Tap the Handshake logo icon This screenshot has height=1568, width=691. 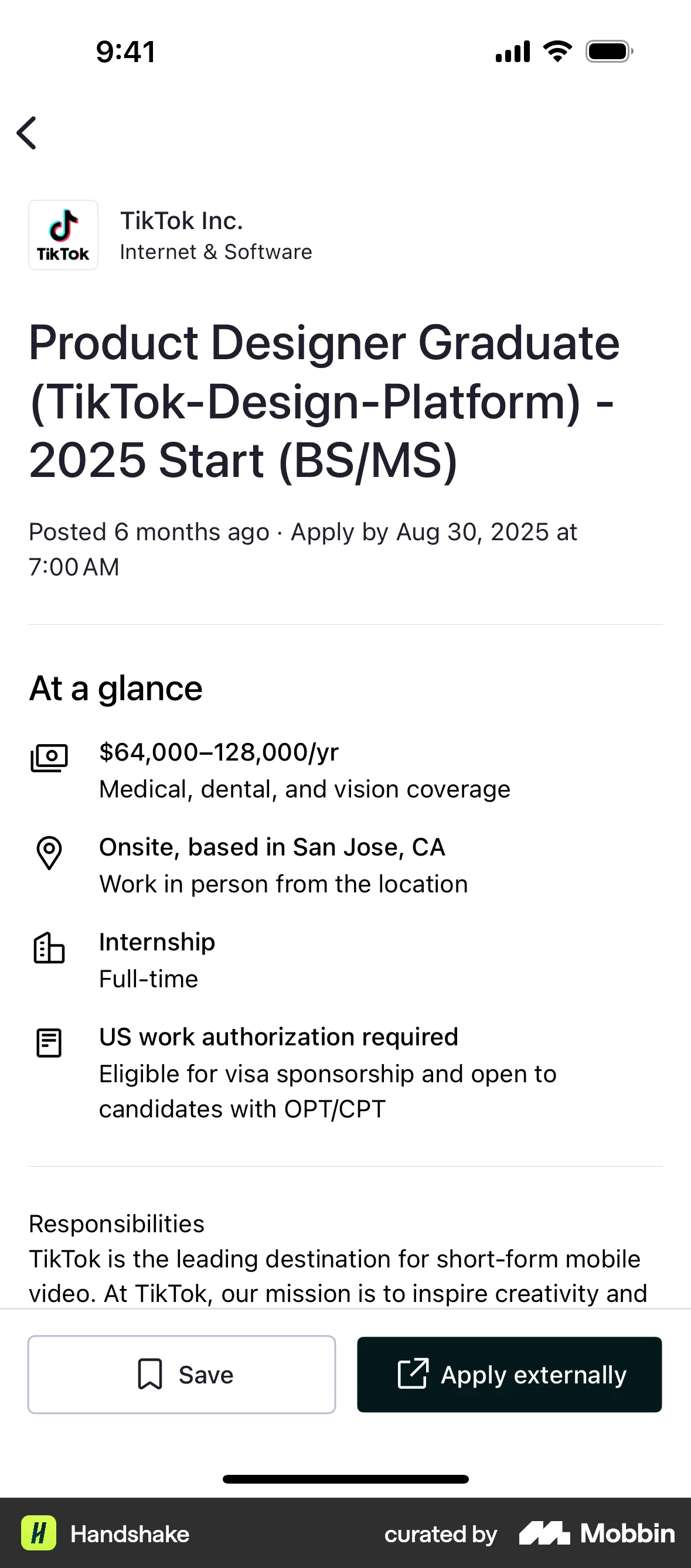[39, 1533]
